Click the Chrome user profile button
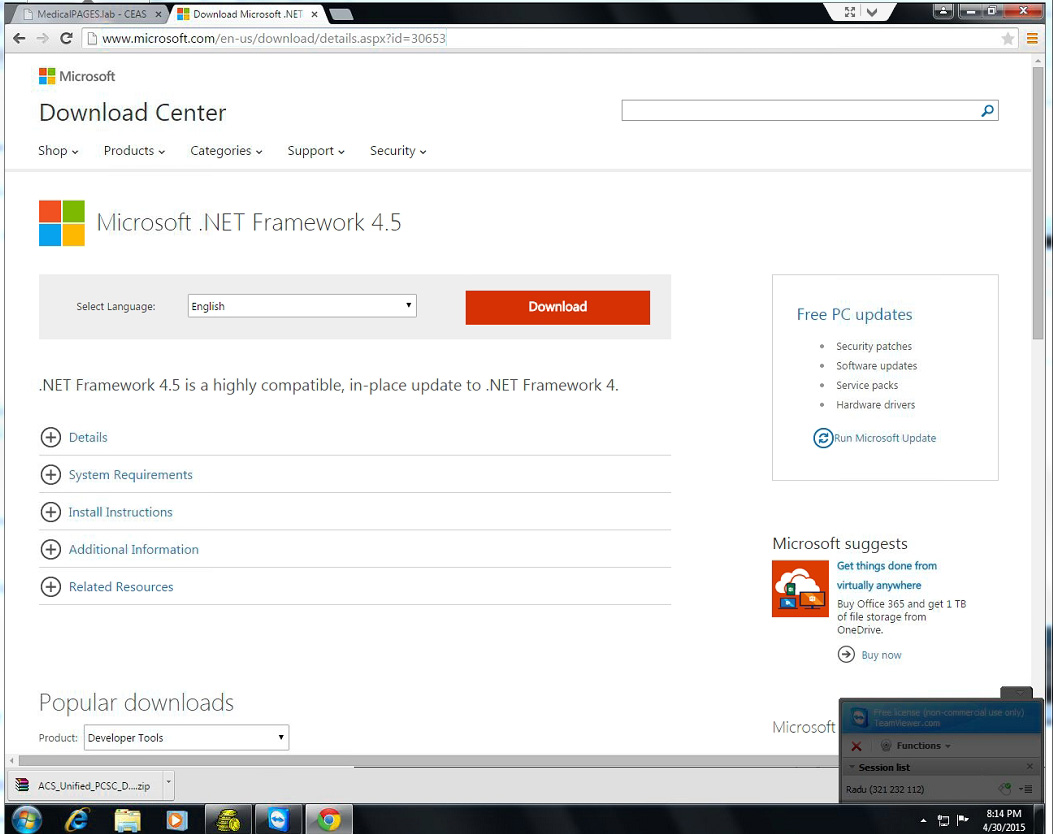 click(943, 11)
